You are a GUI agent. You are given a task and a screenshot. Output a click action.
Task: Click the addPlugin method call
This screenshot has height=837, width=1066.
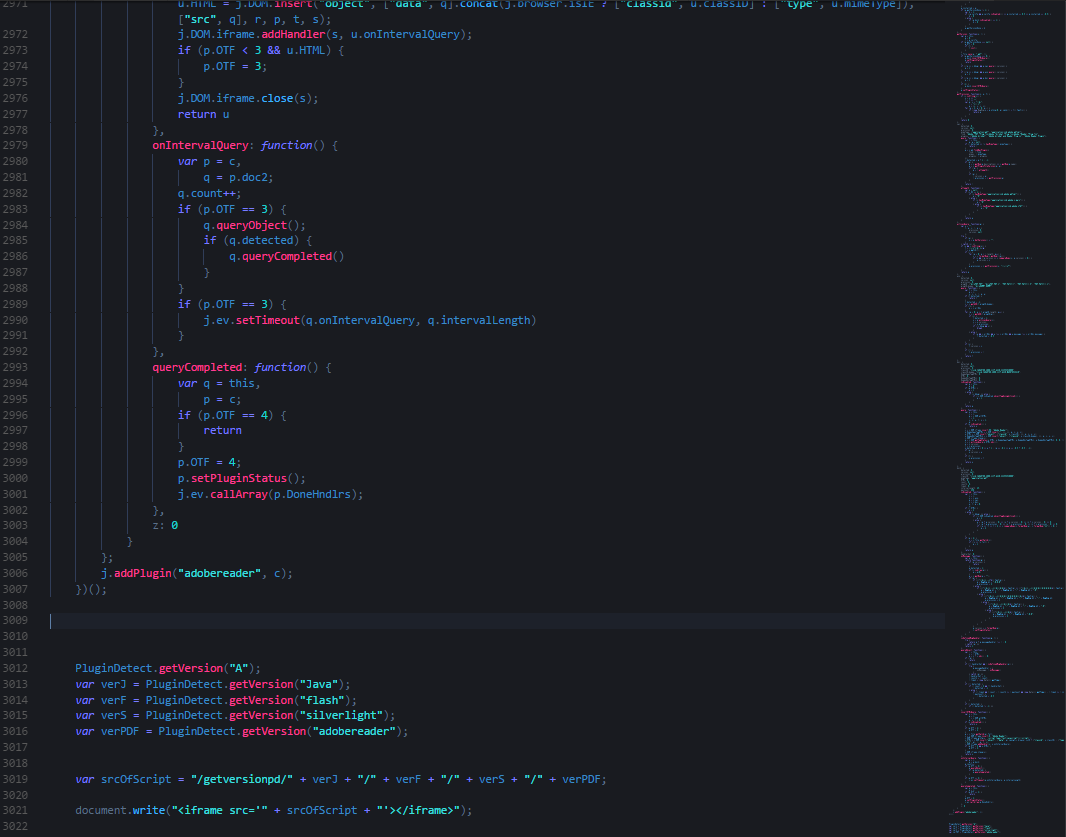coord(141,573)
